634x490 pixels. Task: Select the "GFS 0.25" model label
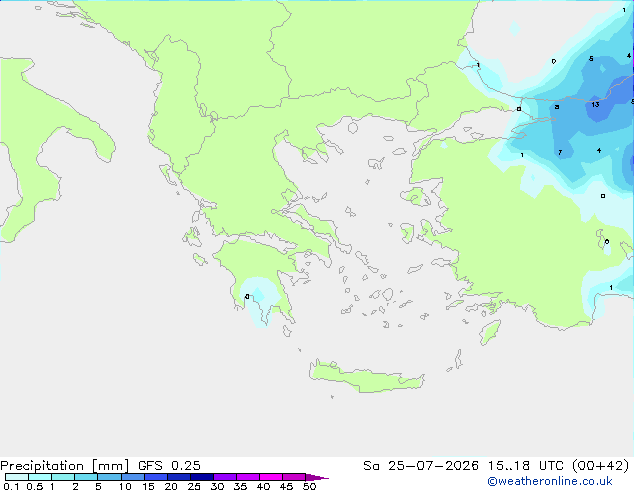pyautogui.click(x=169, y=466)
